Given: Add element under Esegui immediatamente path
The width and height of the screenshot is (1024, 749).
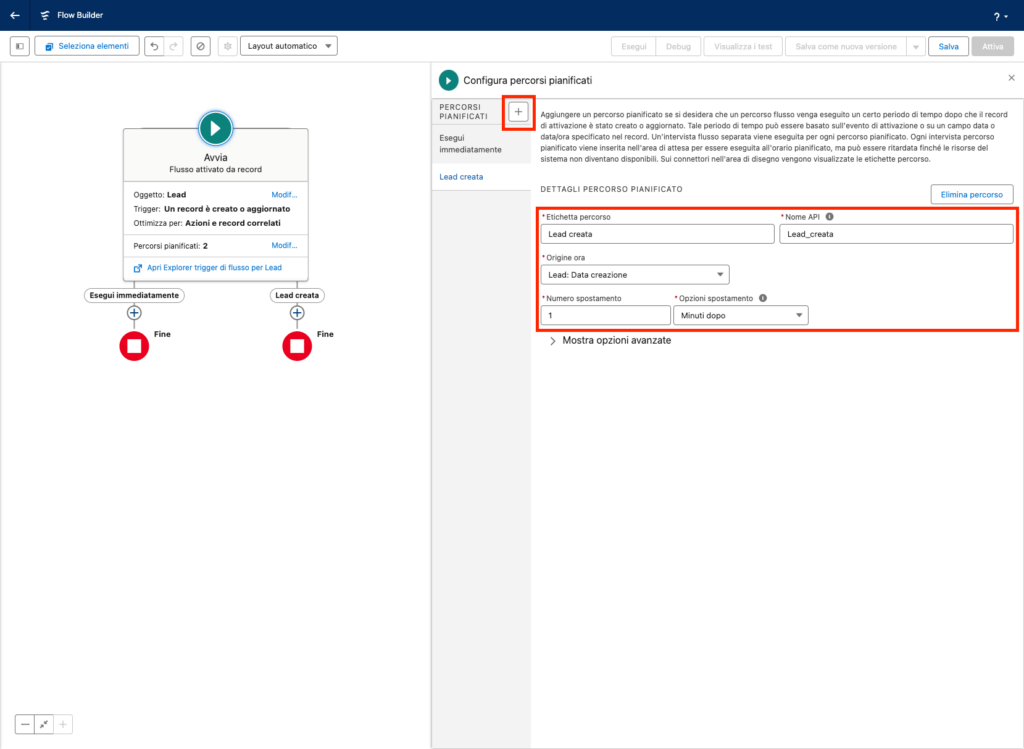Looking at the screenshot, I should pyautogui.click(x=133, y=313).
